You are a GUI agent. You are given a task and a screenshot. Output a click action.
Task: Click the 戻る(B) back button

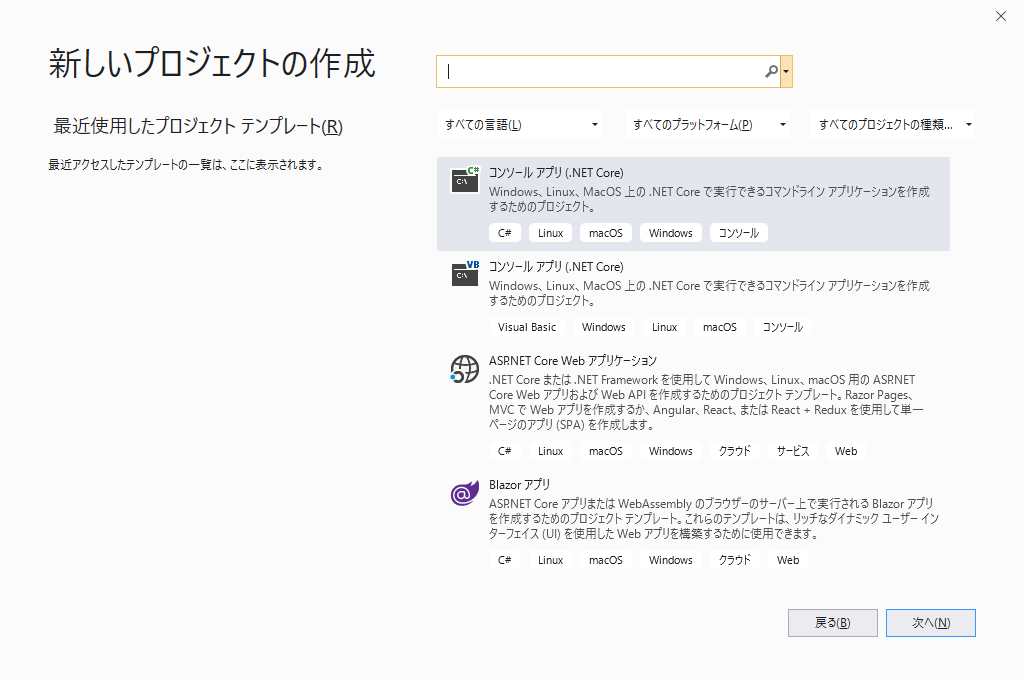coord(833,623)
